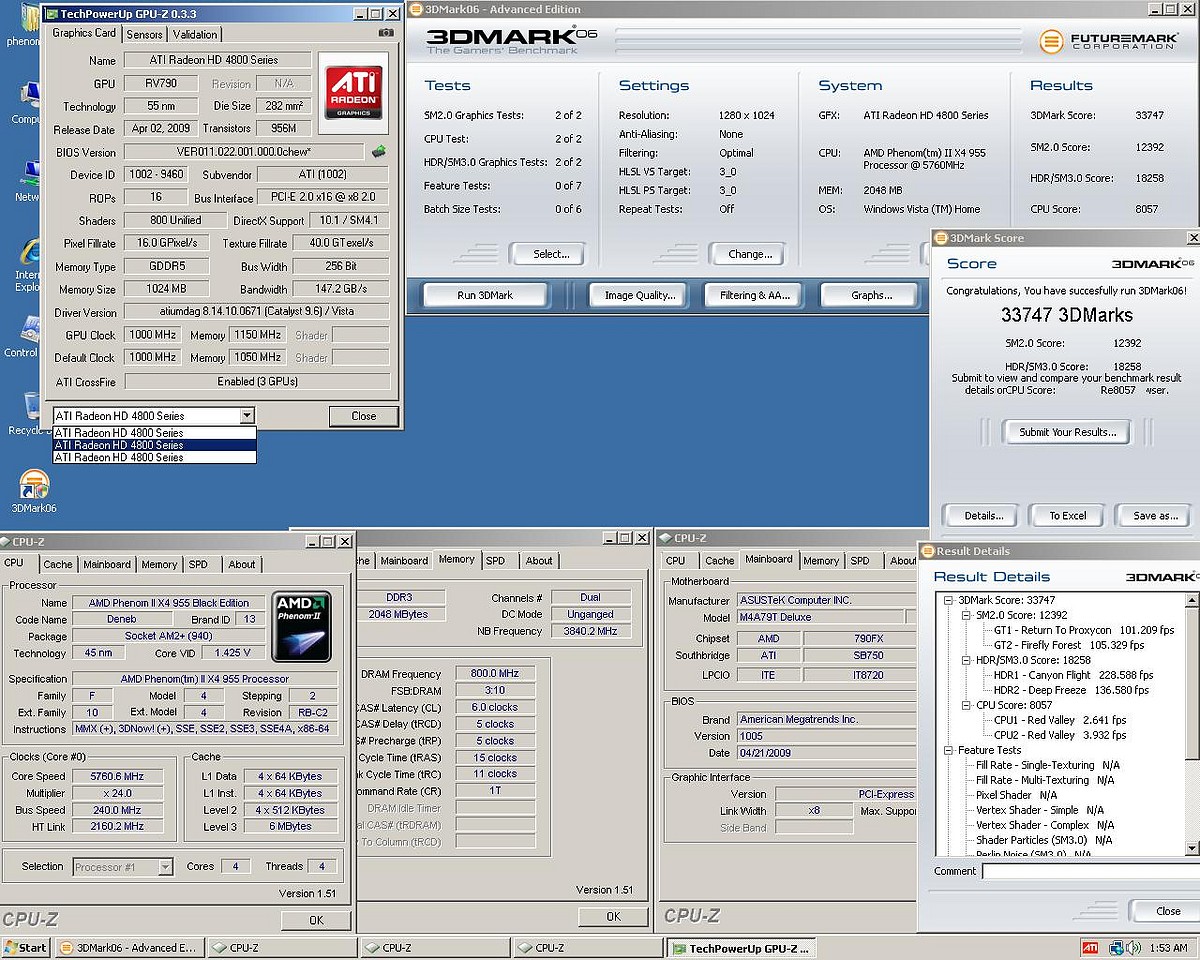Open Image Quality... in 3DMark06
Viewport: 1200px width, 960px height.
(x=640, y=295)
